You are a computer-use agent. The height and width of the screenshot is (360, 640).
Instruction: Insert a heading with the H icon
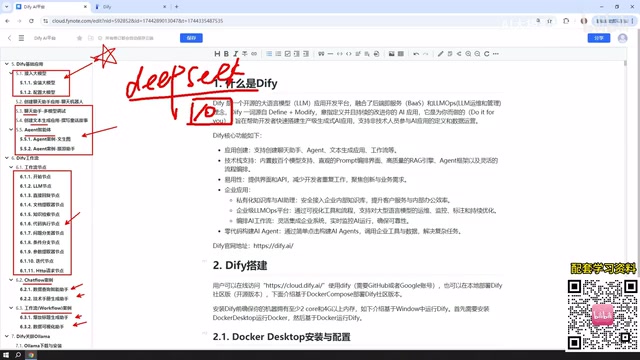tap(217, 54)
